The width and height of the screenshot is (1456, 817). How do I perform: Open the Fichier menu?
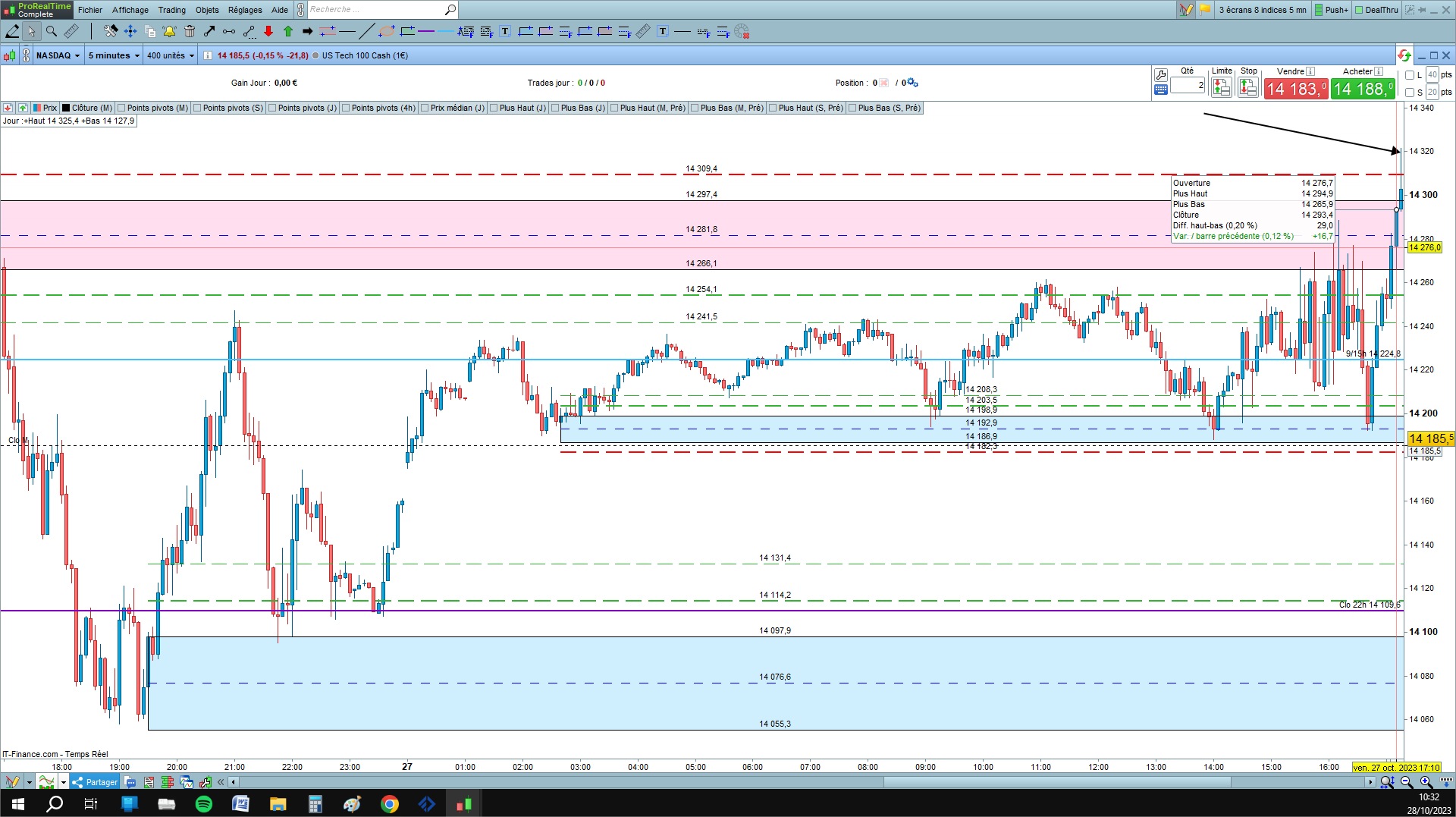coord(90,10)
